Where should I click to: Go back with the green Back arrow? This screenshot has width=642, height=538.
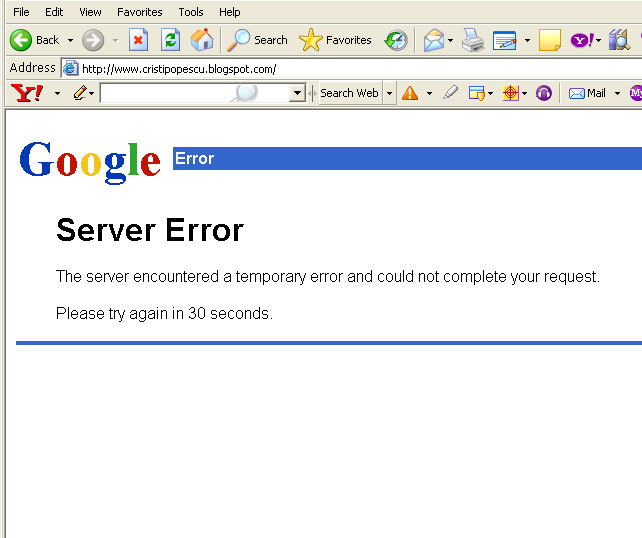pos(20,40)
